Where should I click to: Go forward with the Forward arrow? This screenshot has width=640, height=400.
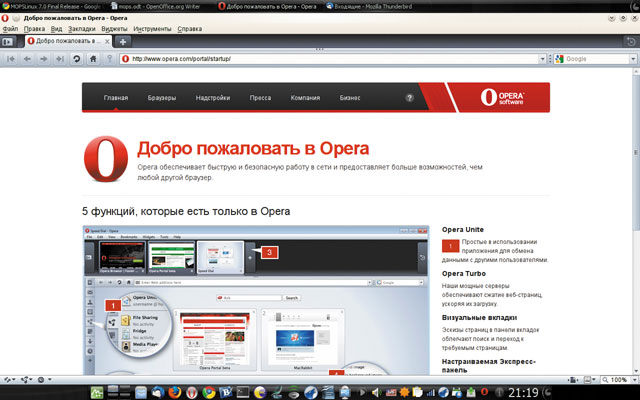point(43,59)
